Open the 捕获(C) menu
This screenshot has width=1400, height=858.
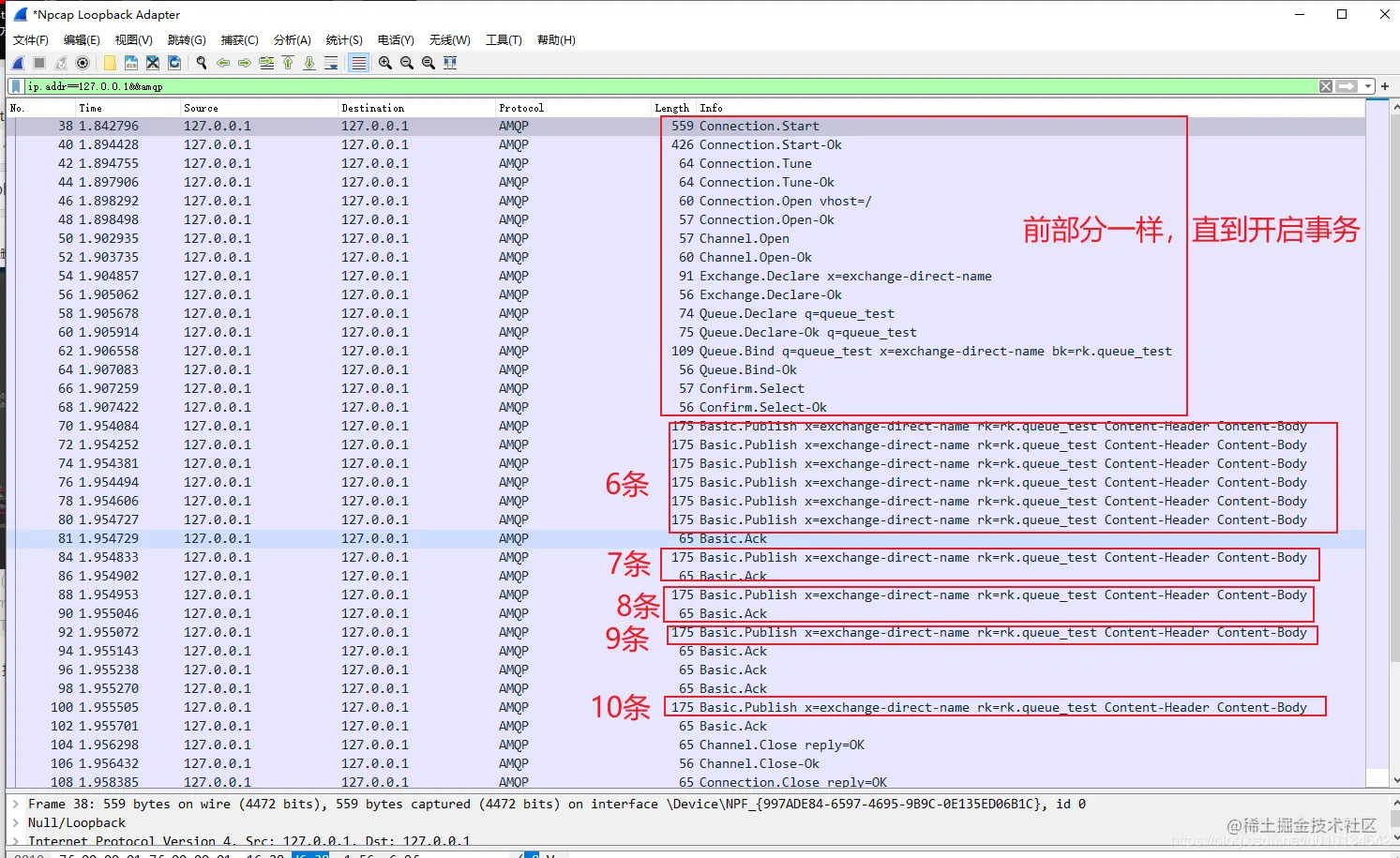(240, 40)
